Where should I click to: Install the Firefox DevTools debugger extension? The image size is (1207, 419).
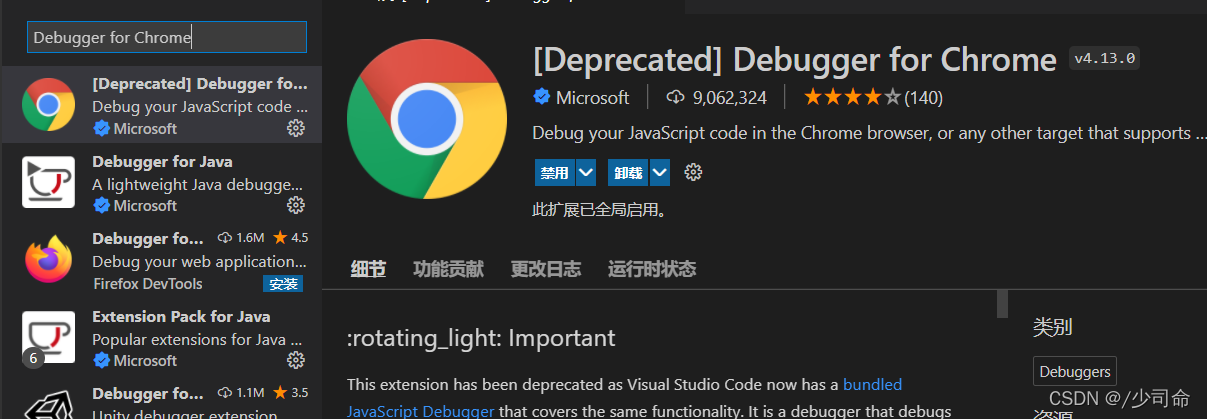[x=283, y=284]
